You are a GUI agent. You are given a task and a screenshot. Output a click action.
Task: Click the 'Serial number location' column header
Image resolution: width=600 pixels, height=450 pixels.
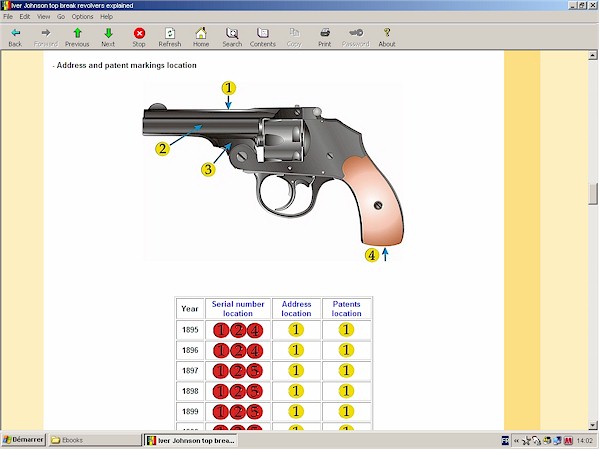(238, 308)
